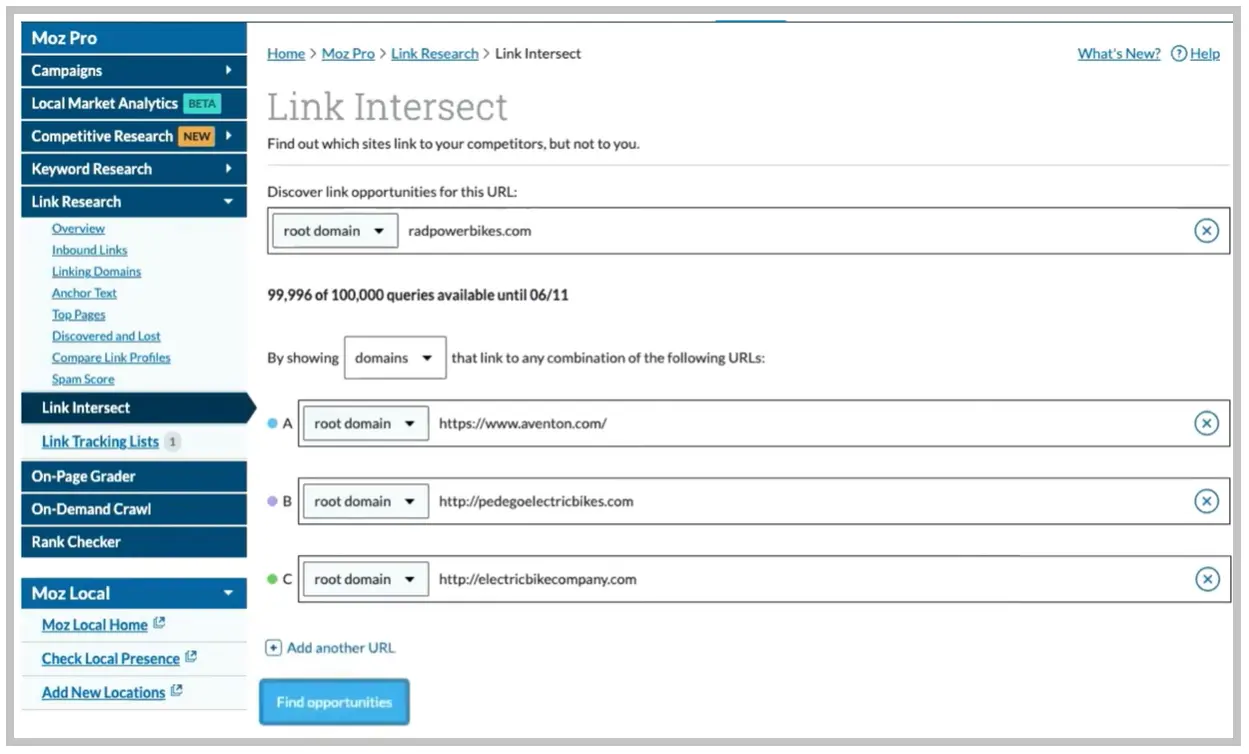This screenshot has width=1249, height=754.
Task: Click the queries available text
Action: [x=418, y=296]
